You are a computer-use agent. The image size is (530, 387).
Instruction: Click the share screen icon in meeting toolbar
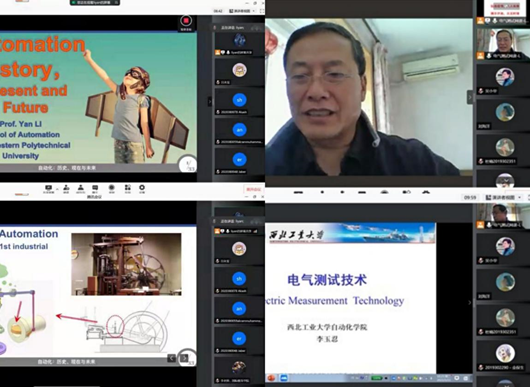(x=48, y=188)
